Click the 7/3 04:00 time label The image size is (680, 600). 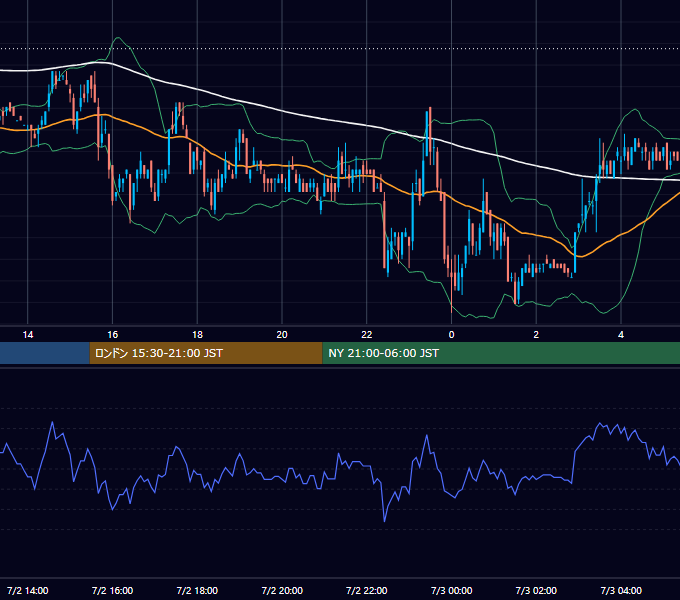621,590
